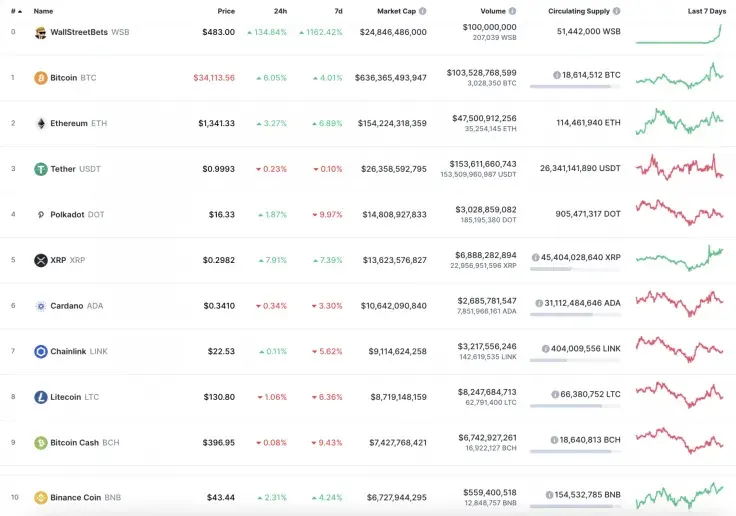Click the Circulating Supply header info icon
The image size is (736, 516).
point(617,11)
